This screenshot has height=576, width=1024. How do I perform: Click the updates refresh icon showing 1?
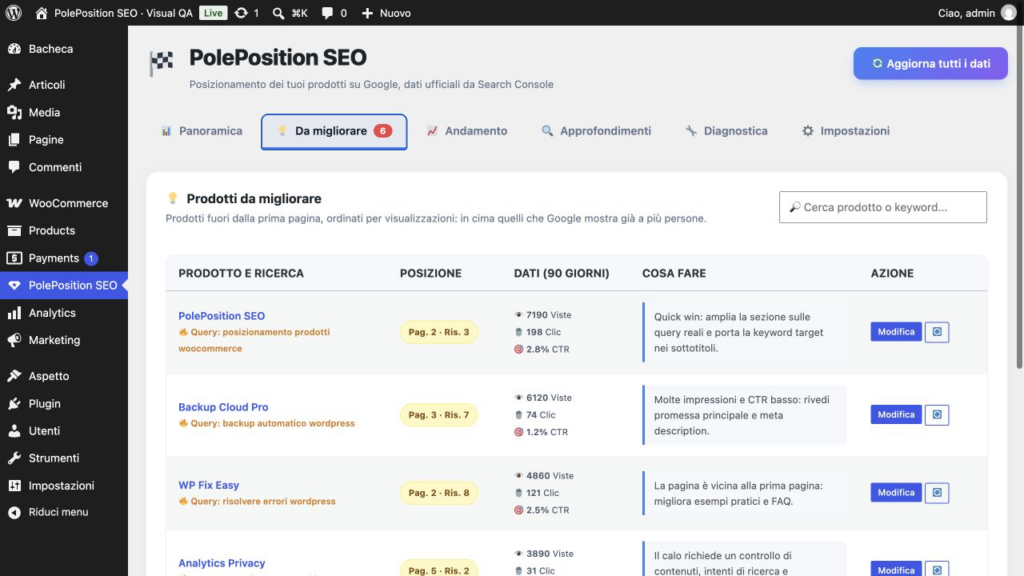246,13
